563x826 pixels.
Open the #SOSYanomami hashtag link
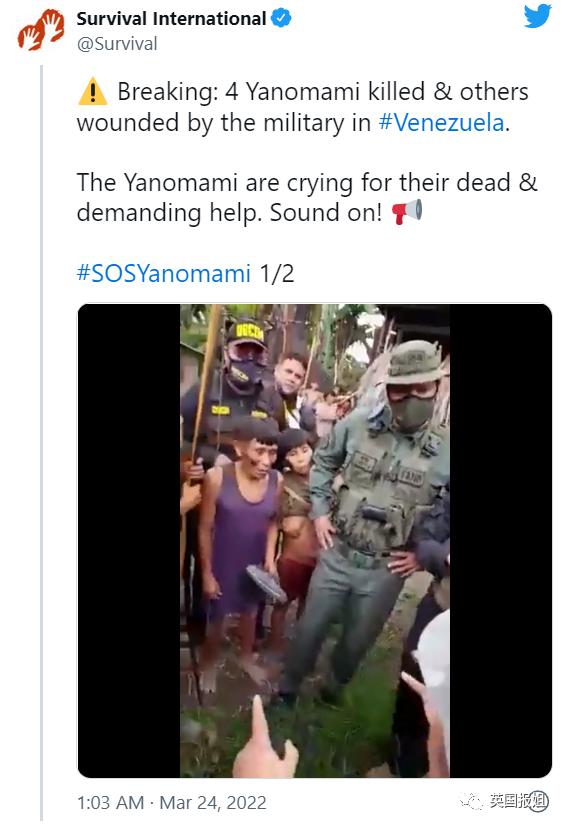pyautogui.click(x=164, y=273)
